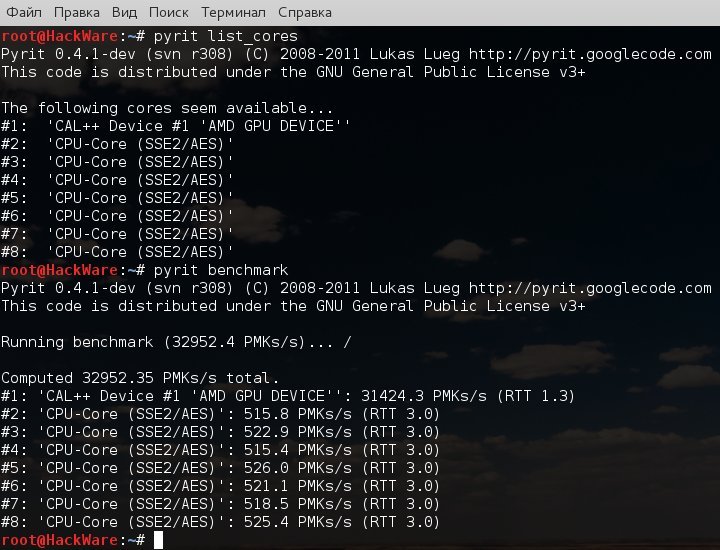
Task: Click '(RTT 1.3)' in the GPU row
Action: pyautogui.click(x=536, y=396)
